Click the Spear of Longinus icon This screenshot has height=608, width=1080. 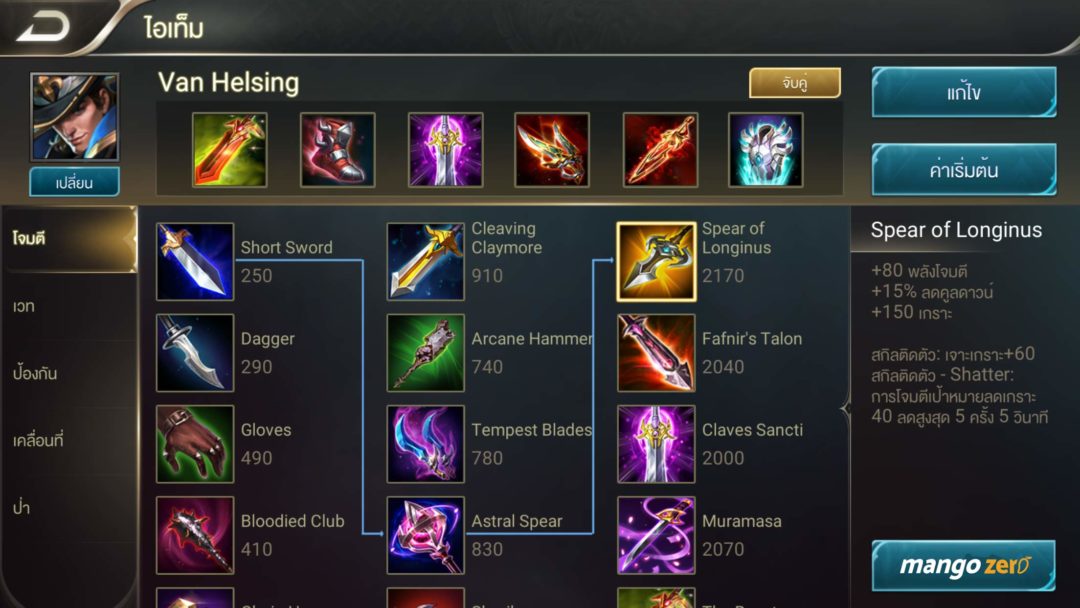[656, 261]
